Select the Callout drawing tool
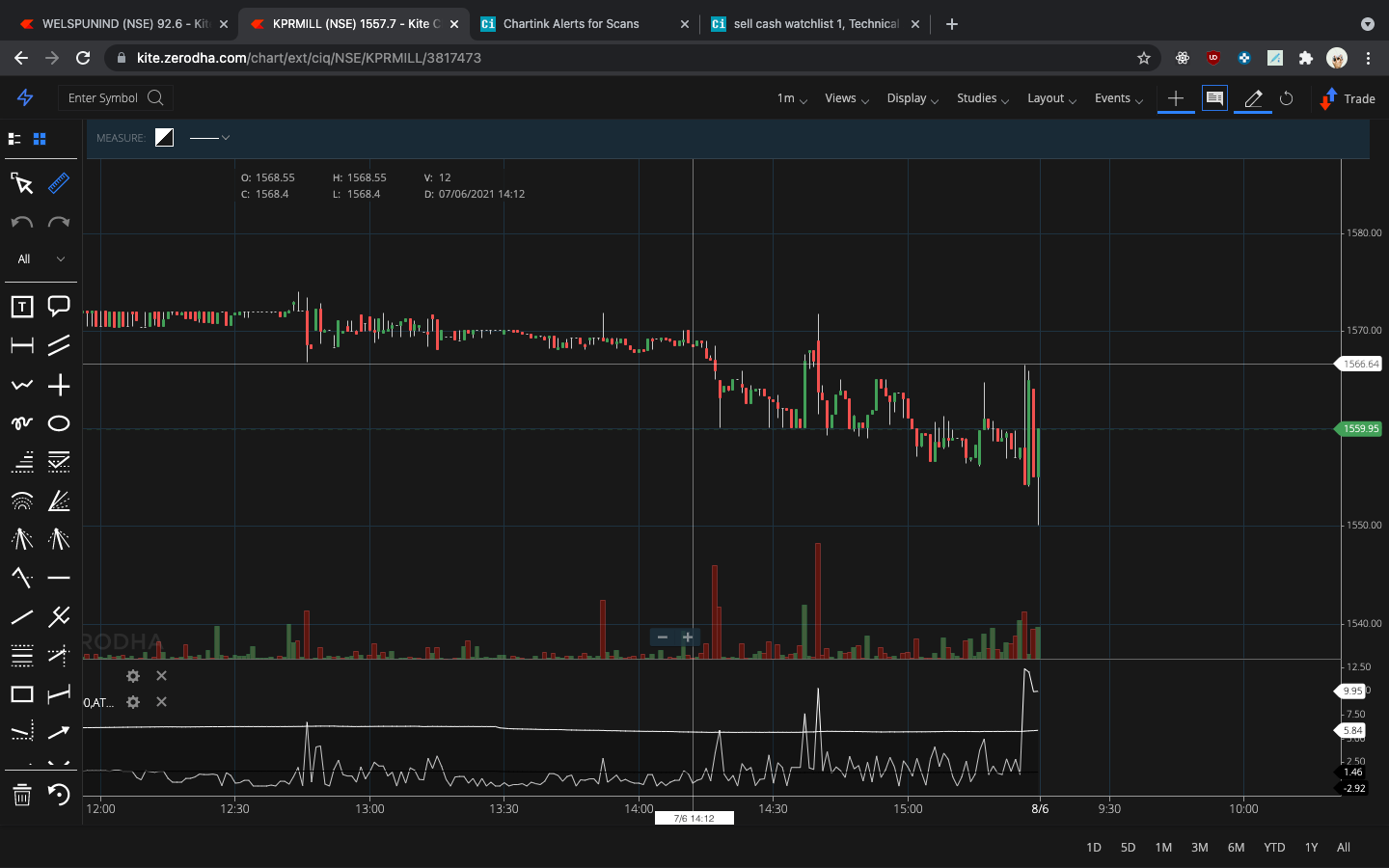This screenshot has height=868, width=1389. point(58,307)
